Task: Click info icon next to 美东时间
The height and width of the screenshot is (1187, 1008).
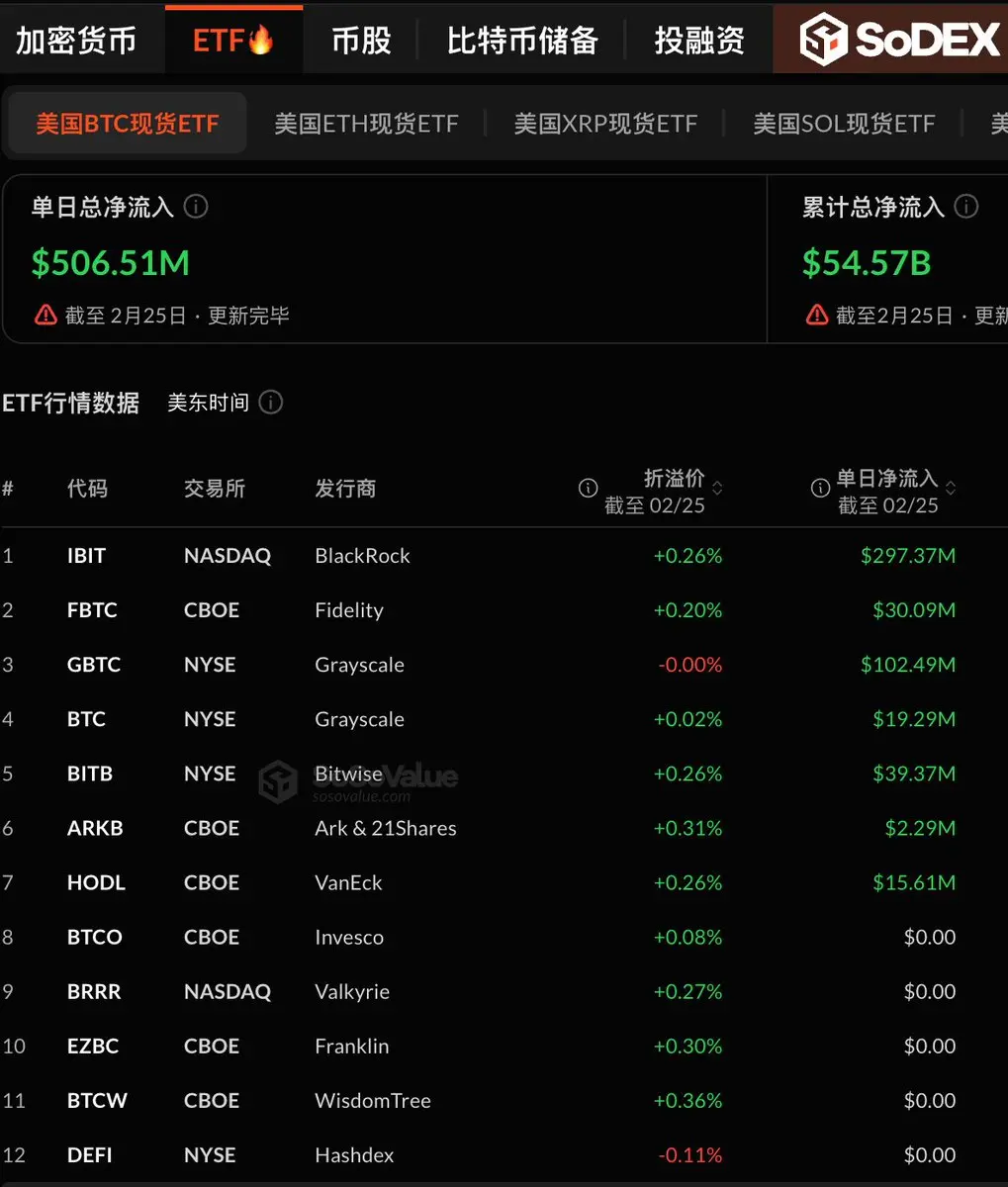Action: click(x=270, y=403)
